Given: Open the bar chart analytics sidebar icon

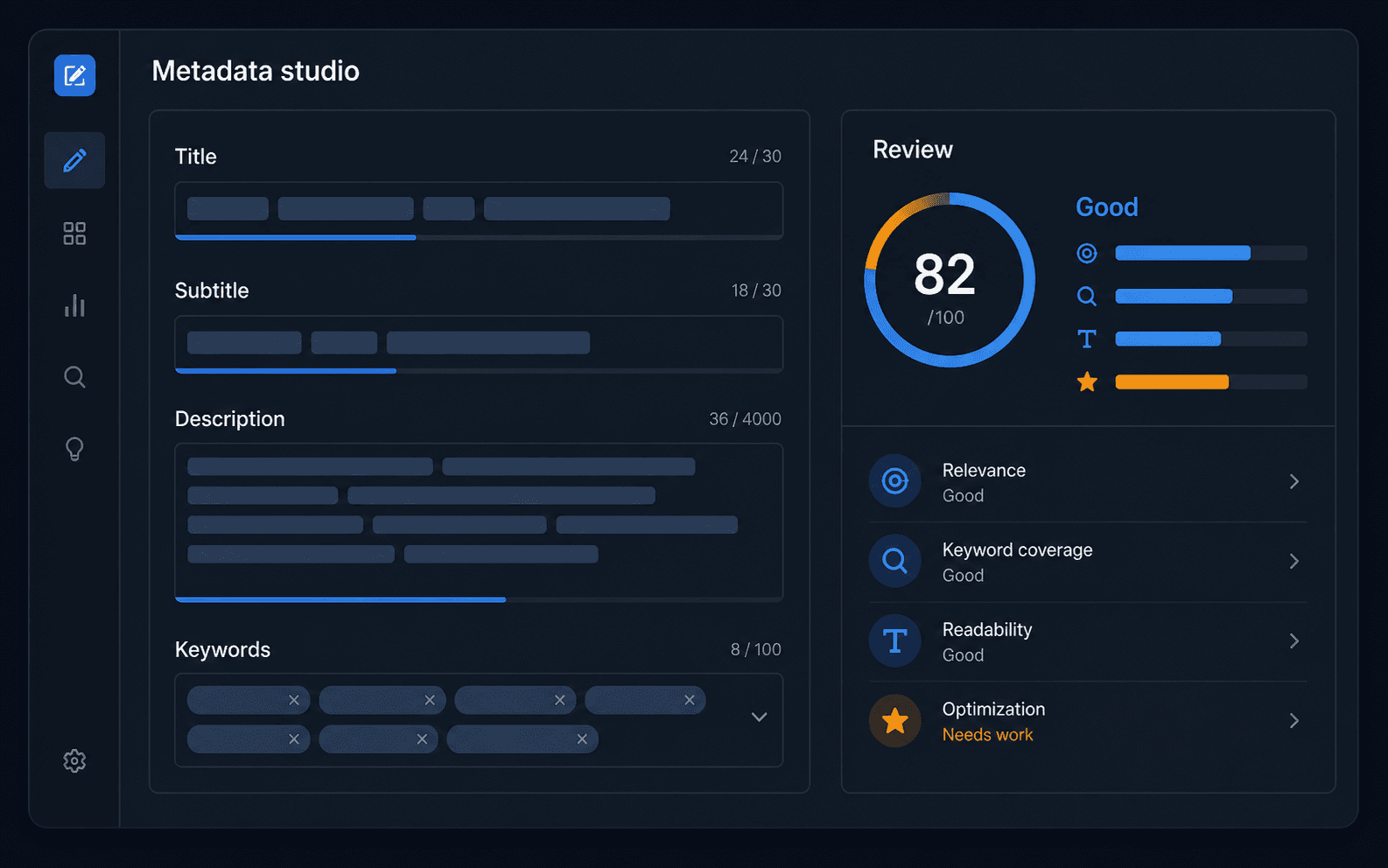Looking at the screenshot, I should coord(74,305).
